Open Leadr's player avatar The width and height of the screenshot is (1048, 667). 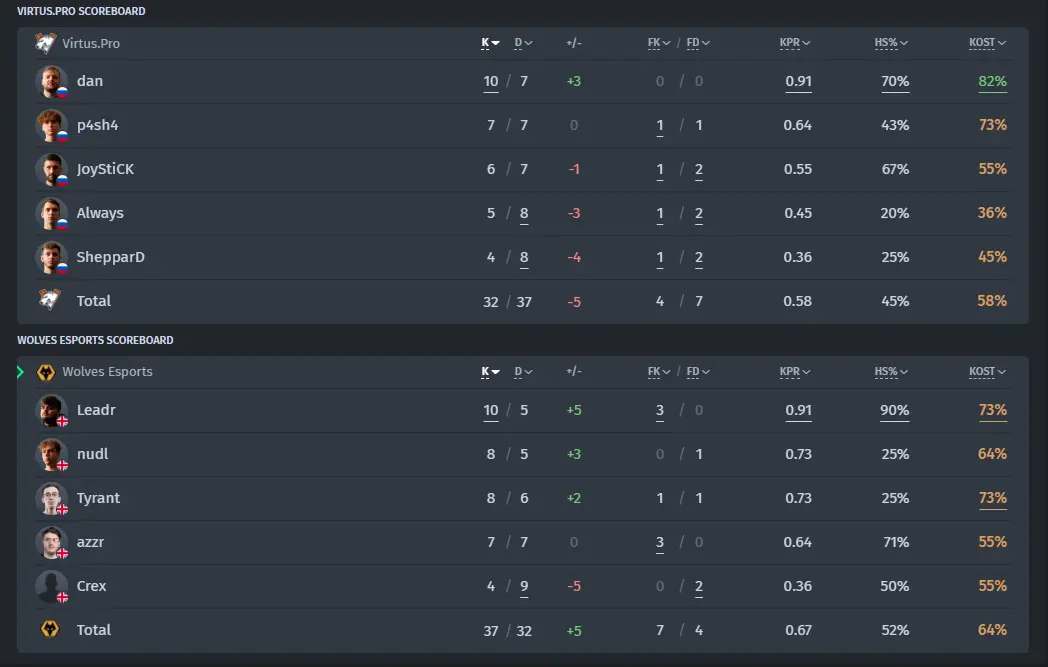tap(51, 410)
